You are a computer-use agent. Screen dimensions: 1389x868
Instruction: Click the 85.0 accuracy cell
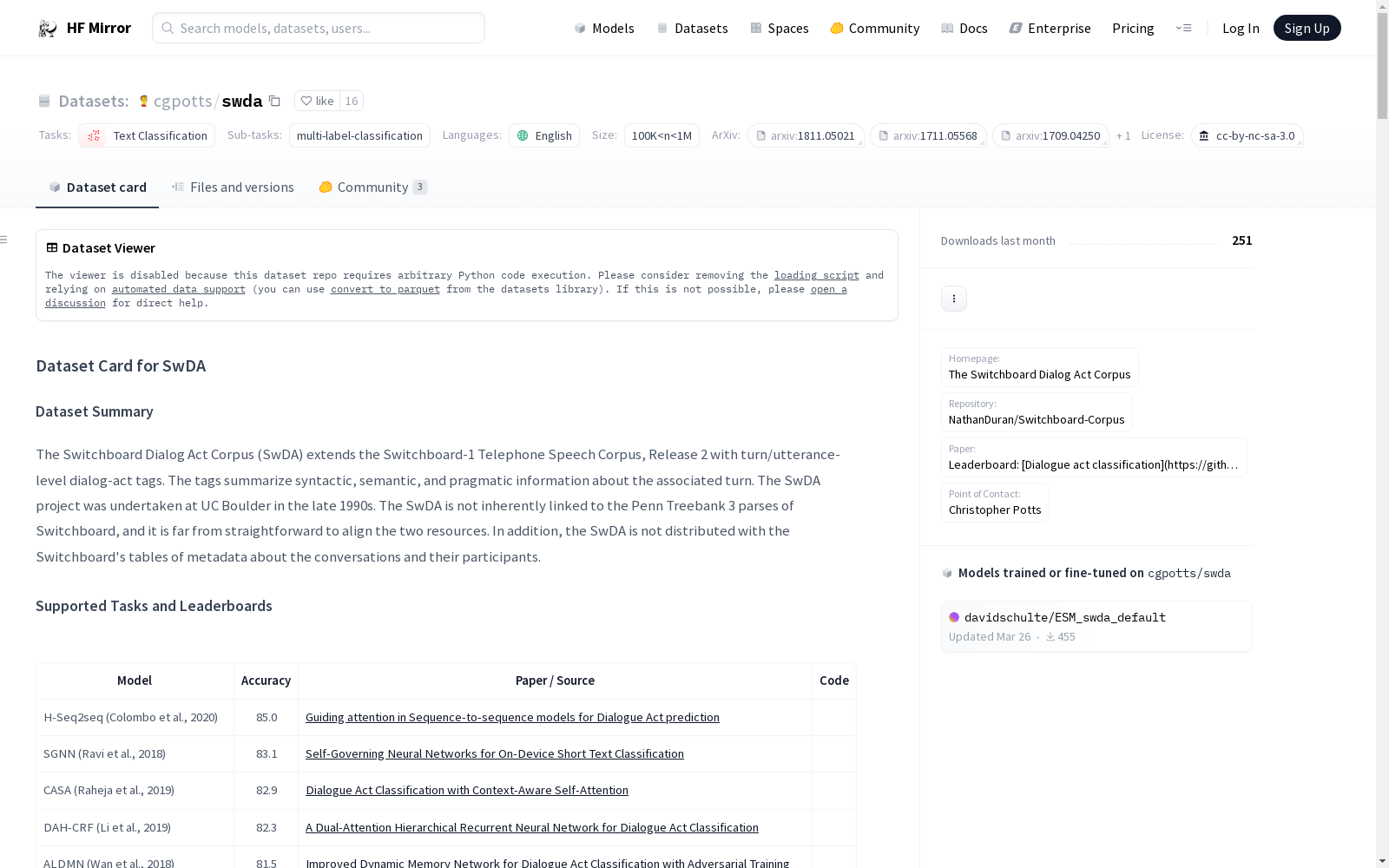point(267,717)
